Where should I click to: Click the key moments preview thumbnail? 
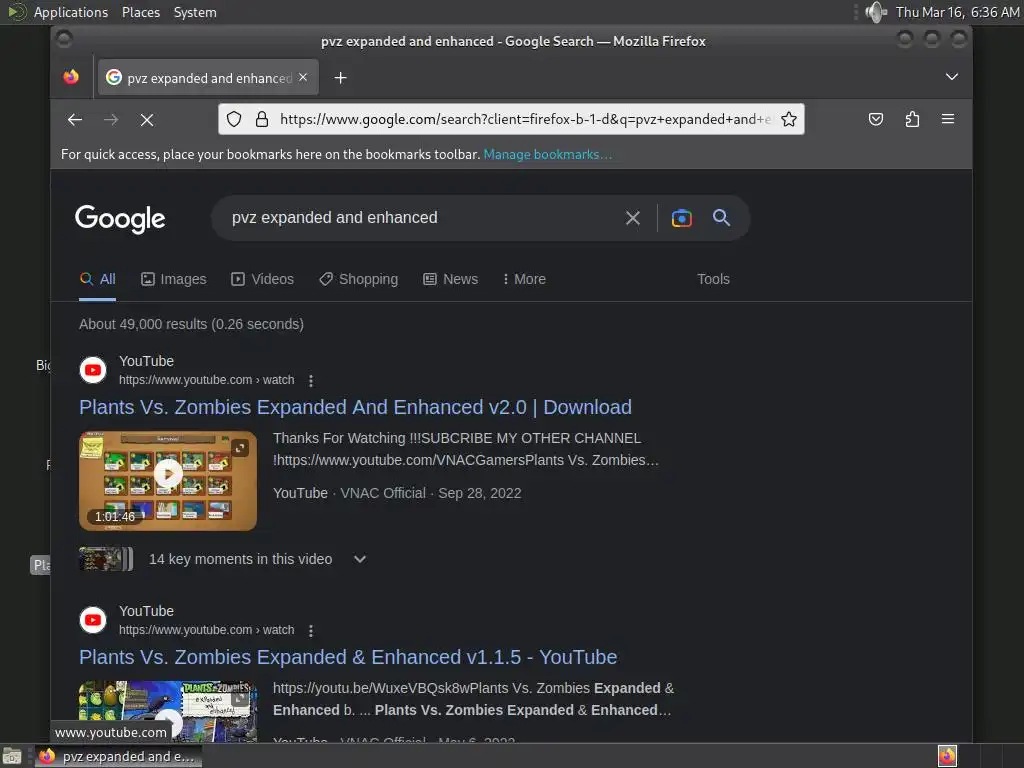pos(106,559)
